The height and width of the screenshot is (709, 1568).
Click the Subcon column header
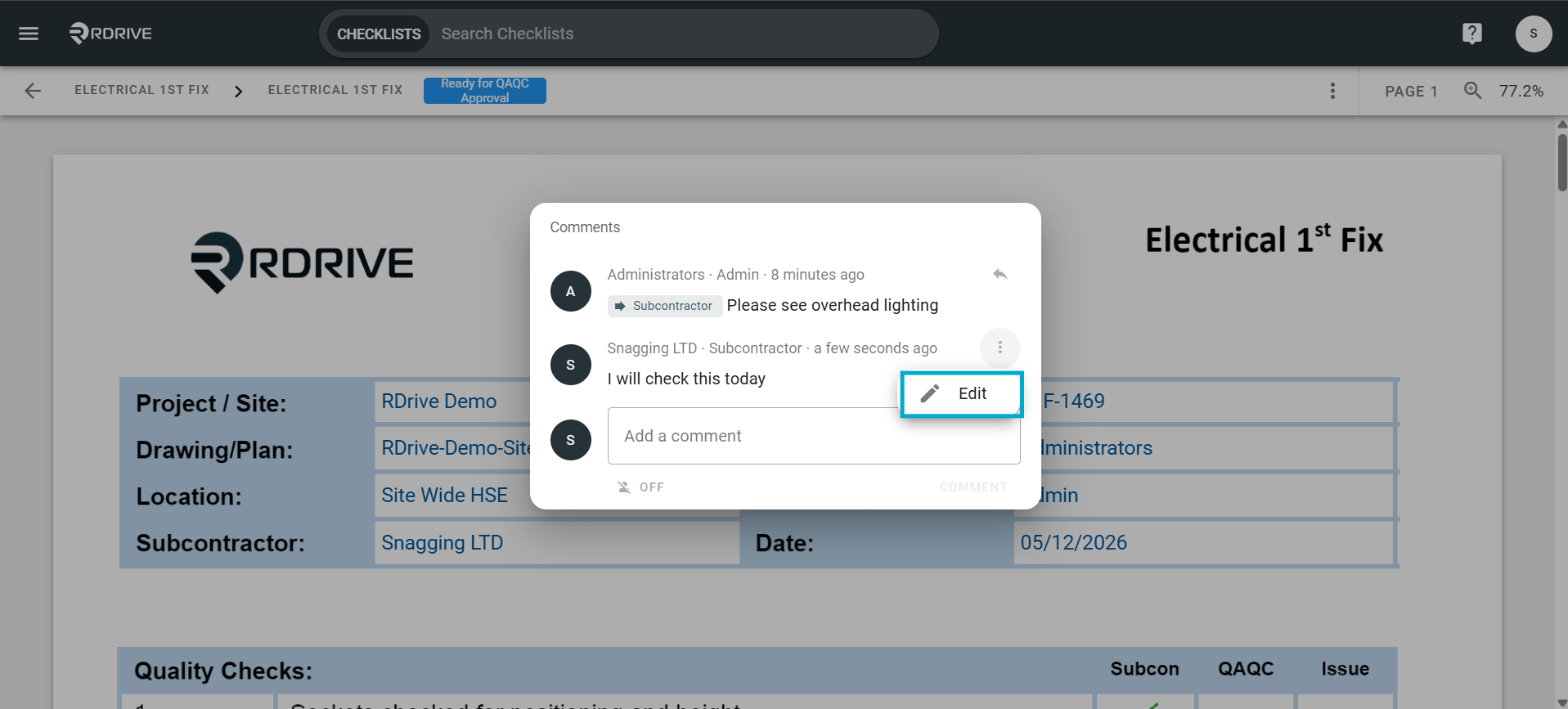click(x=1145, y=669)
